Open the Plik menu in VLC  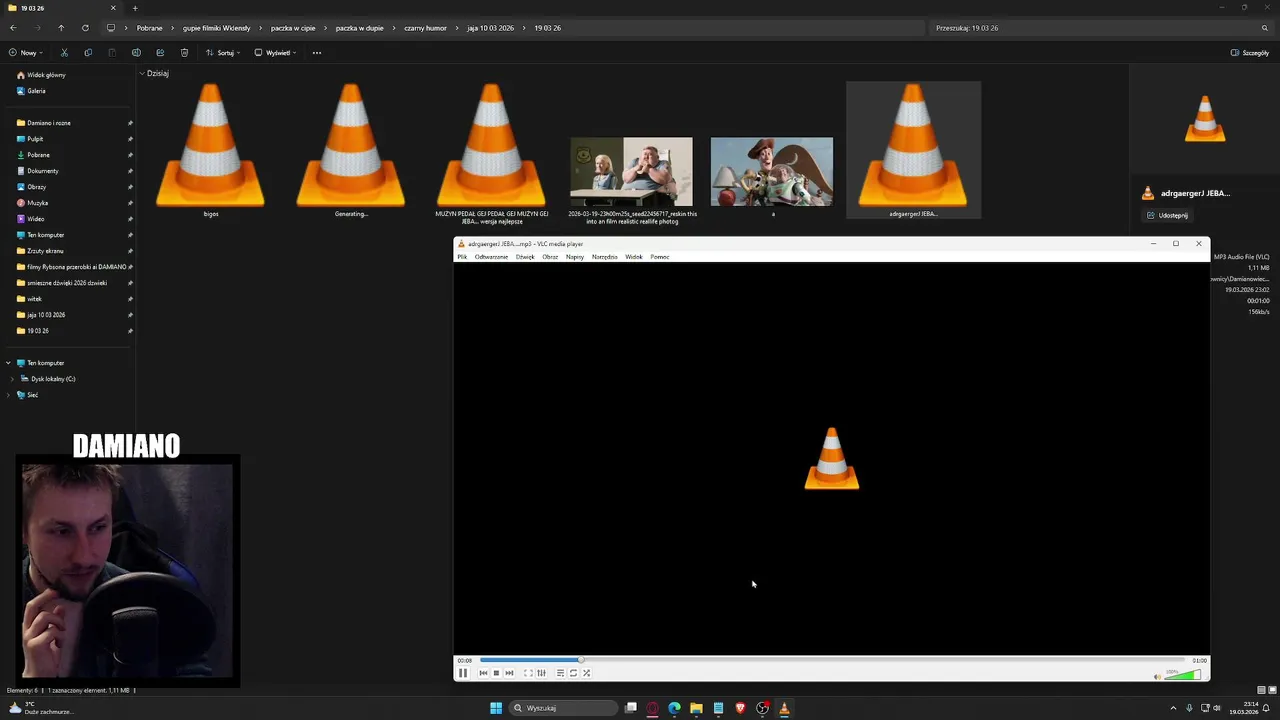(462, 257)
